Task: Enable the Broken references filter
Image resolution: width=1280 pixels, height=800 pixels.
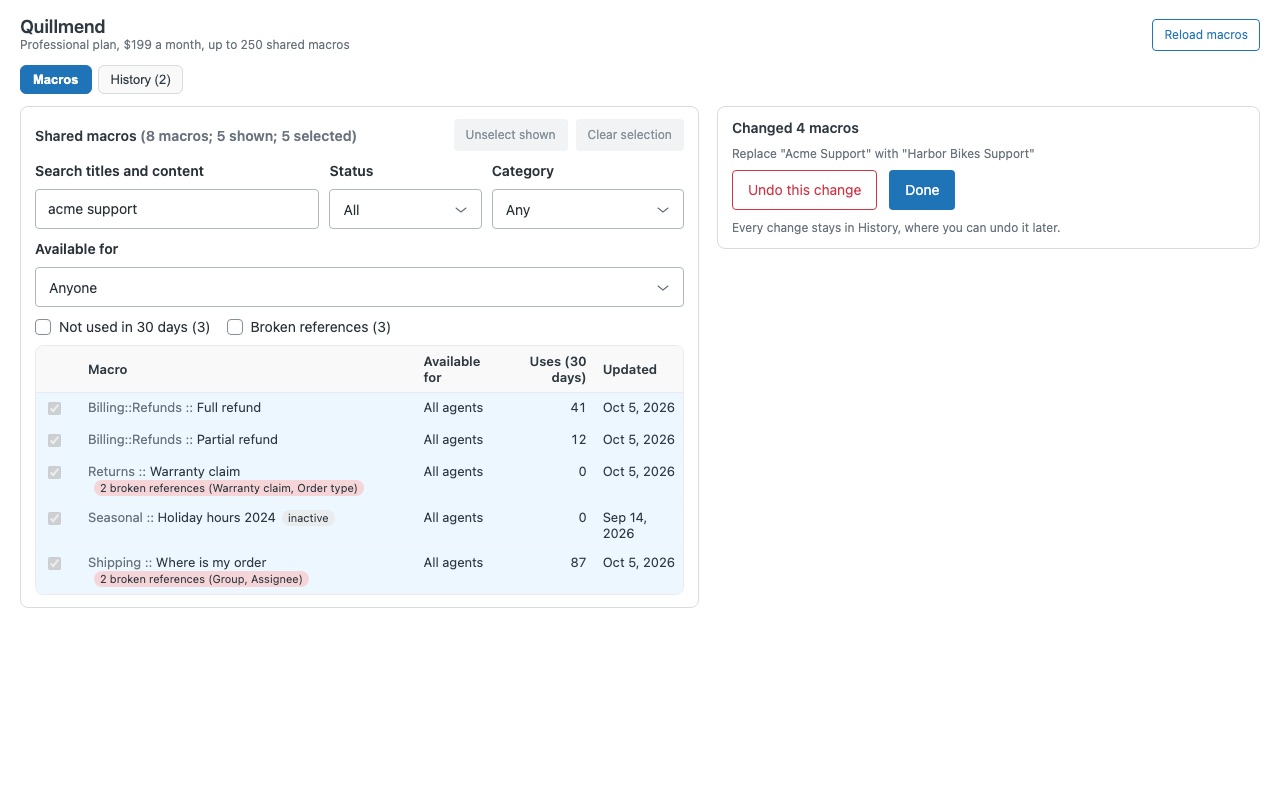Action: 235,327
